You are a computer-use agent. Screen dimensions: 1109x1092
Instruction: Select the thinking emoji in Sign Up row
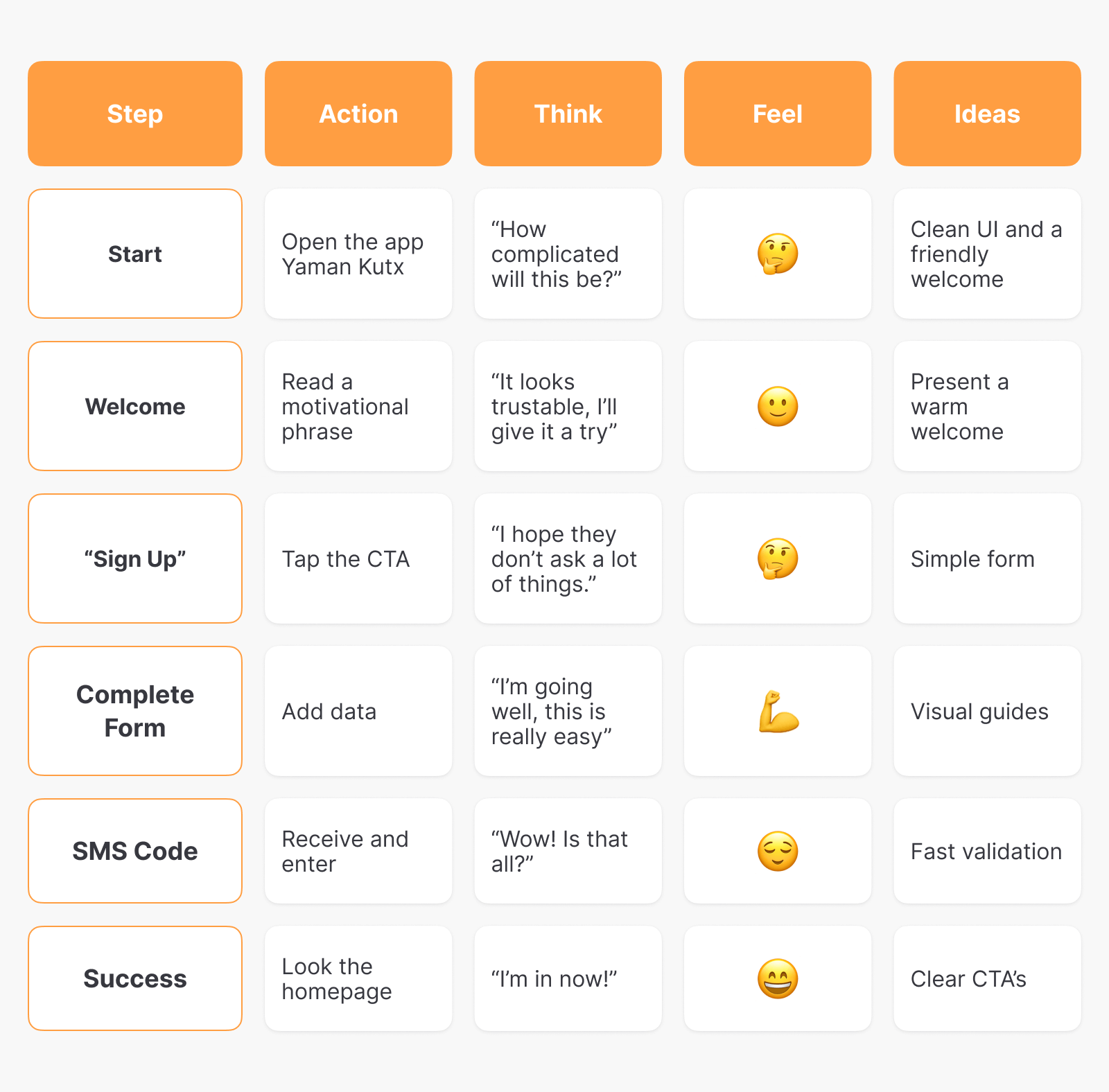click(x=777, y=558)
